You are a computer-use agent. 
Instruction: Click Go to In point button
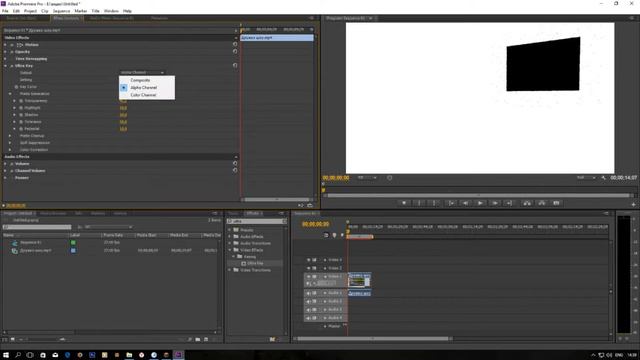pos(451,203)
